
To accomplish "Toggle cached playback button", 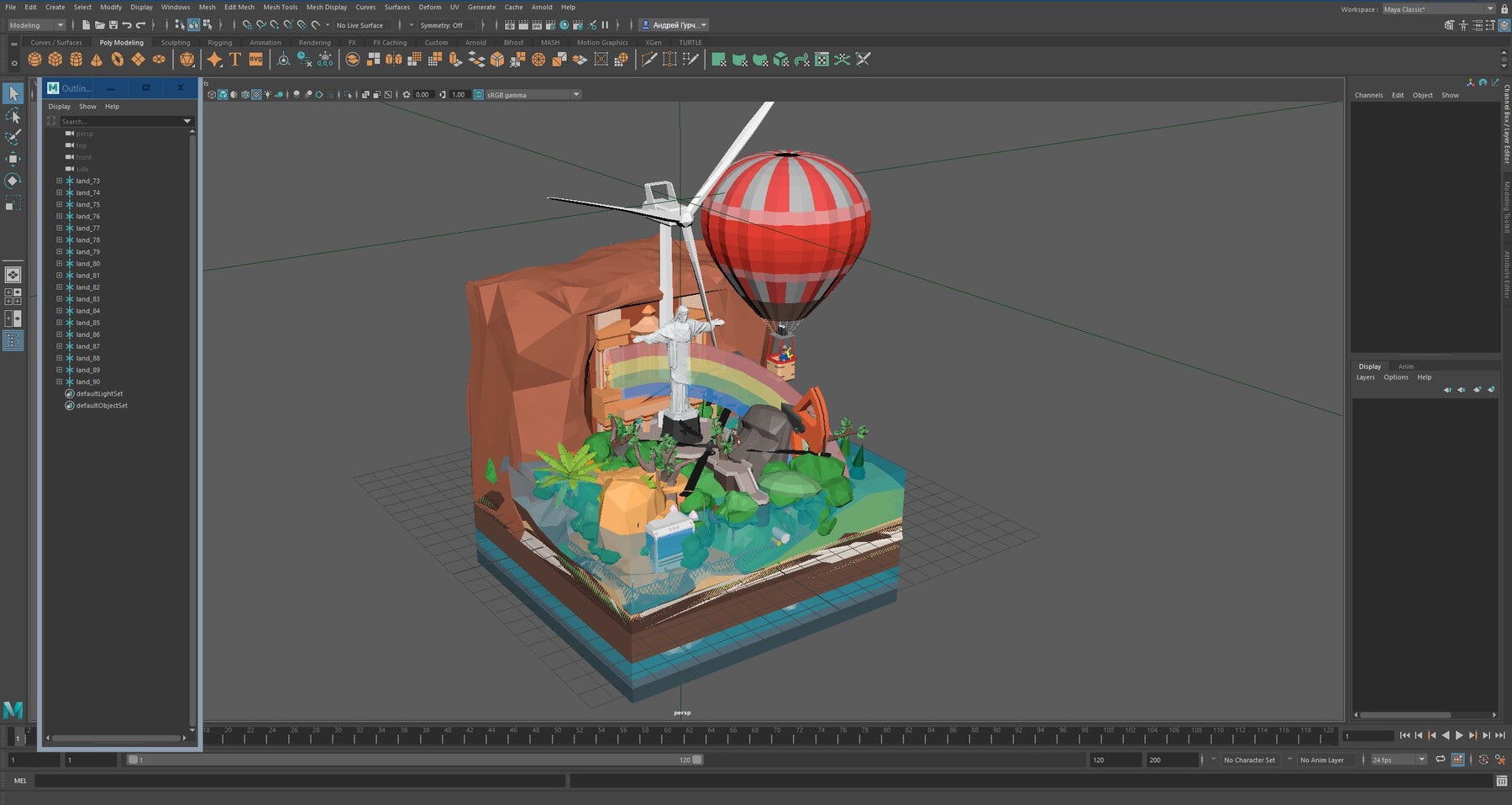I will tap(1457, 760).
